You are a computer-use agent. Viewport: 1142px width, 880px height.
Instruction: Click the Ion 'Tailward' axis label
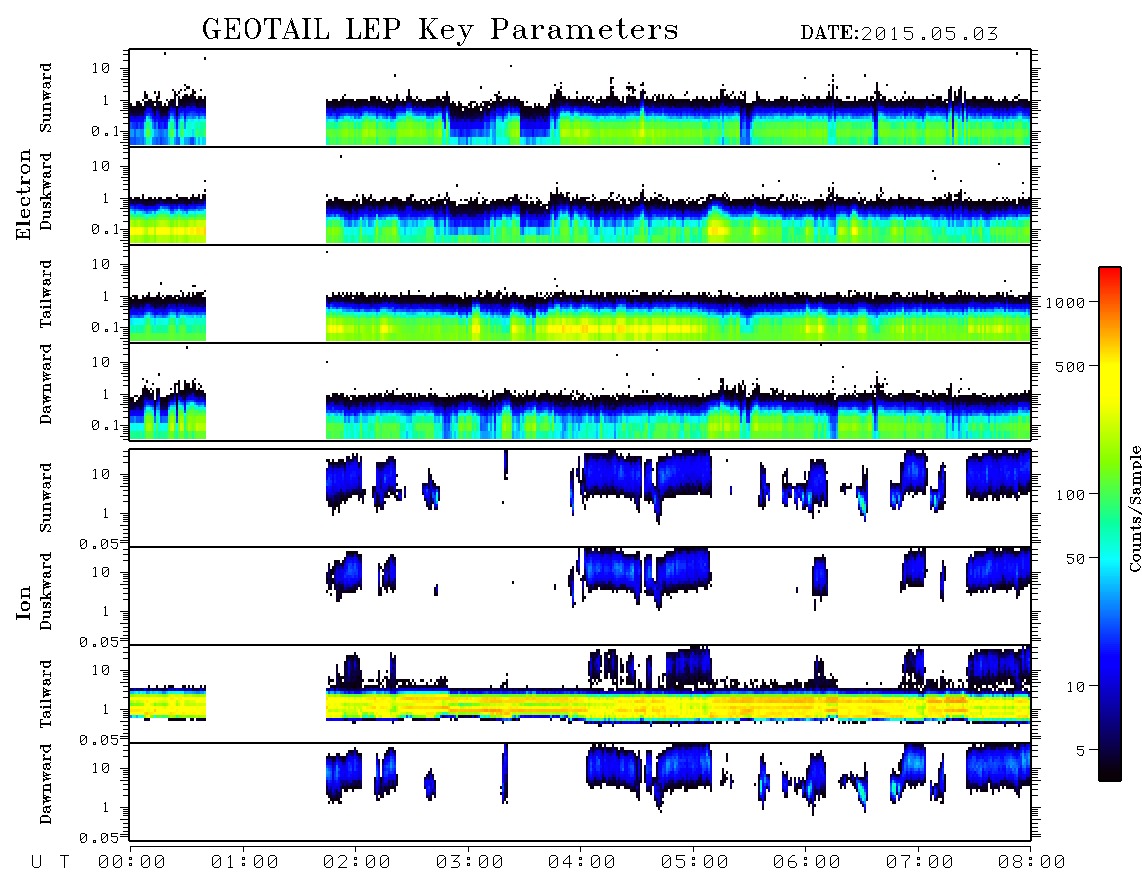coord(45,694)
